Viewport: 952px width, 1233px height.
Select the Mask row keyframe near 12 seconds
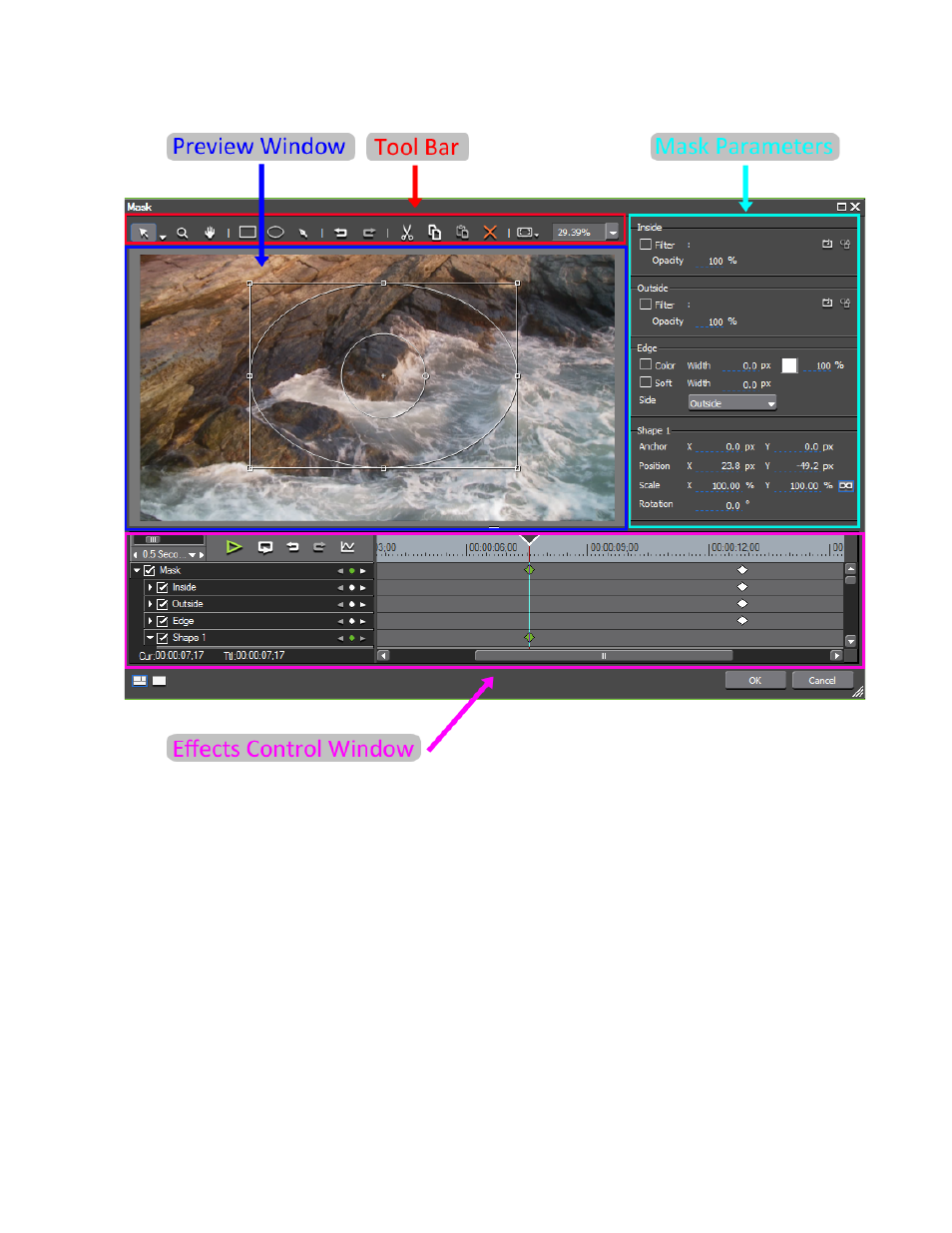click(x=742, y=570)
